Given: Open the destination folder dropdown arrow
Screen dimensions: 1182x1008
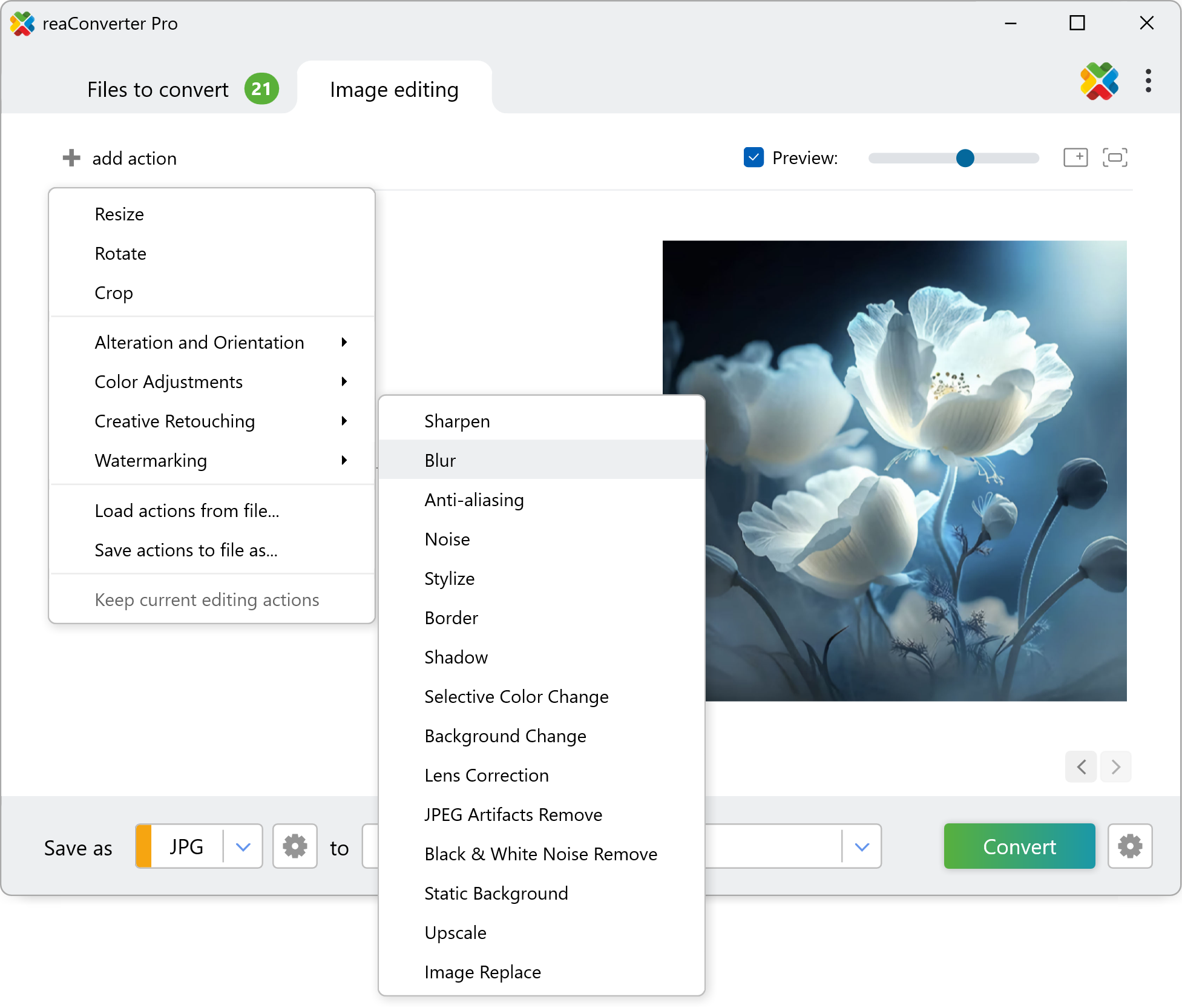Looking at the screenshot, I should point(862,846).
